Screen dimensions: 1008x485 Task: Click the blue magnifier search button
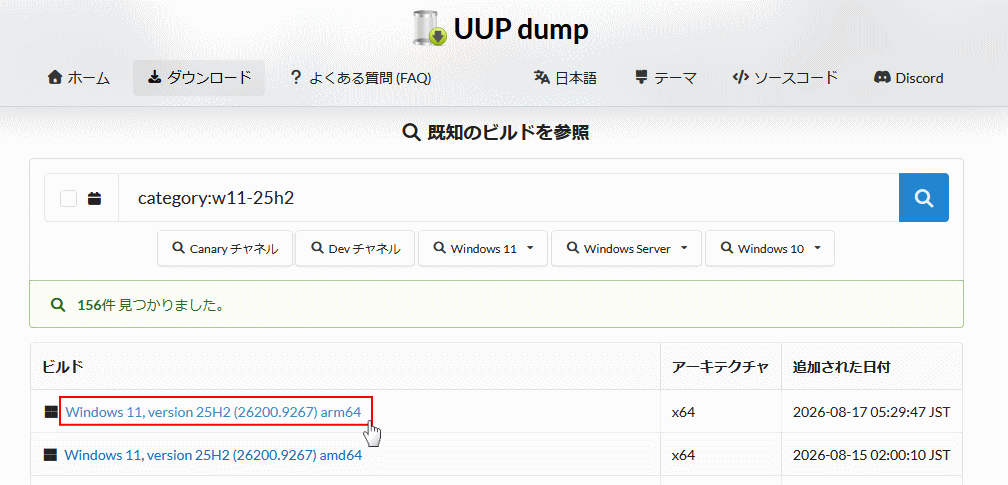point(924,197)
